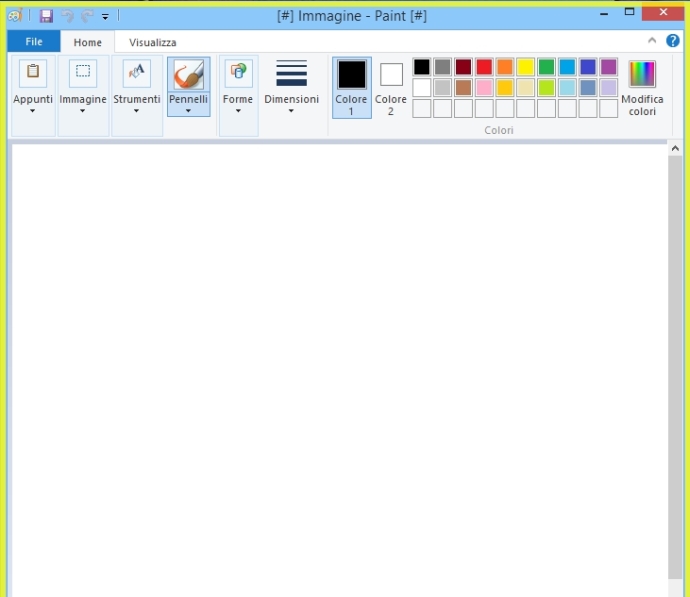Viewport: 690px width, 597px height.
Task: Expand the Forme dropdown arrow
Action: pyautogui.click(x=238, y=111)
